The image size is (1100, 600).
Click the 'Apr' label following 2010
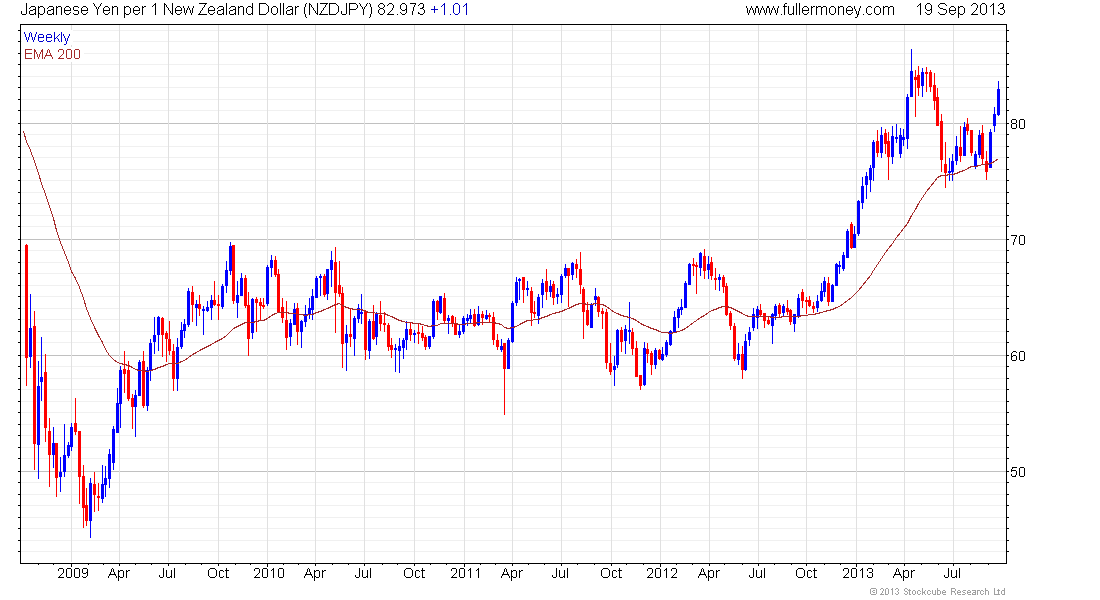pyautogui.click(x=315, y=574)
